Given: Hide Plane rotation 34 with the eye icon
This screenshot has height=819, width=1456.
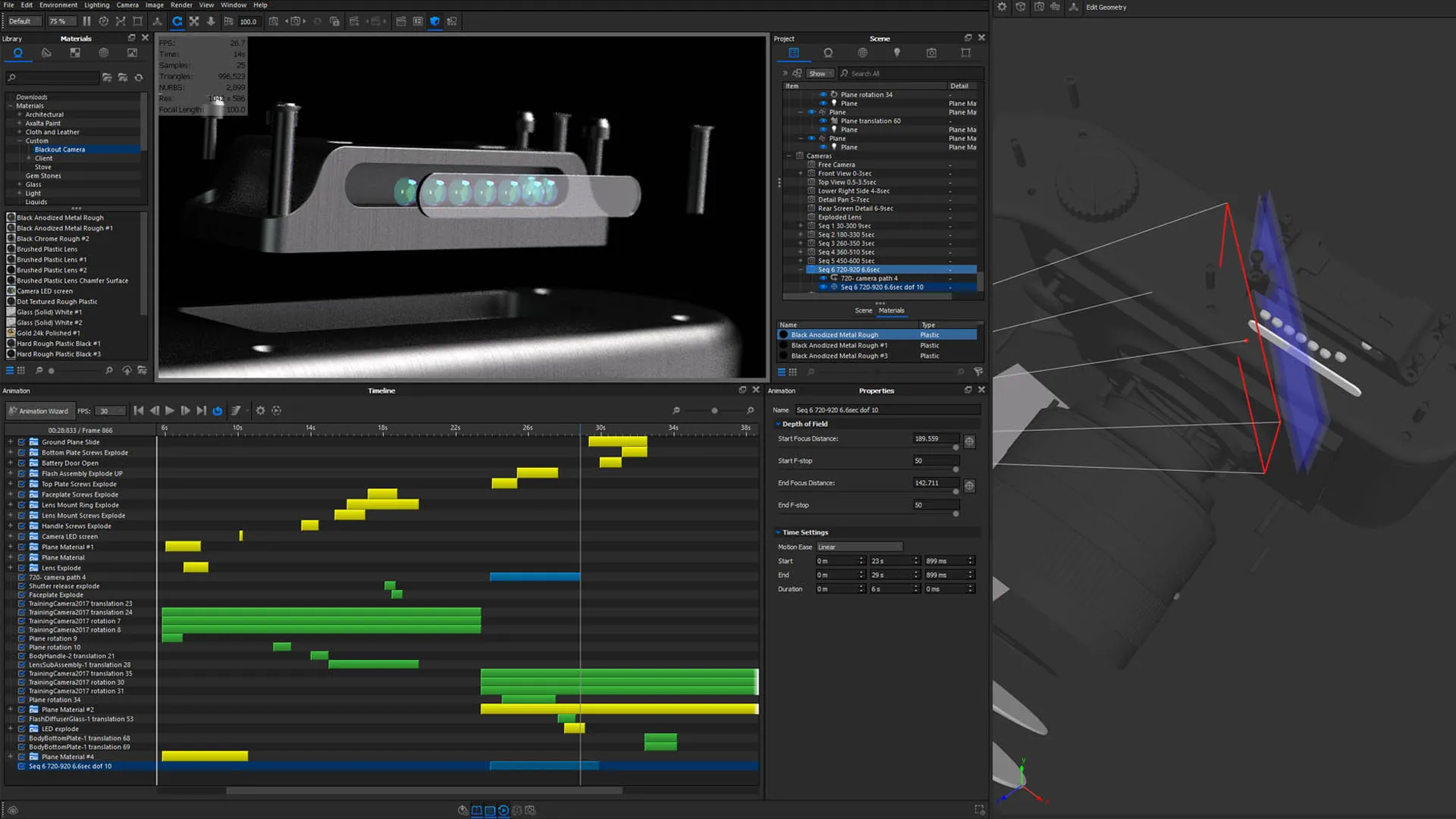Looking at the screenshot, I should pyautogui.click(x=824, y=95).
